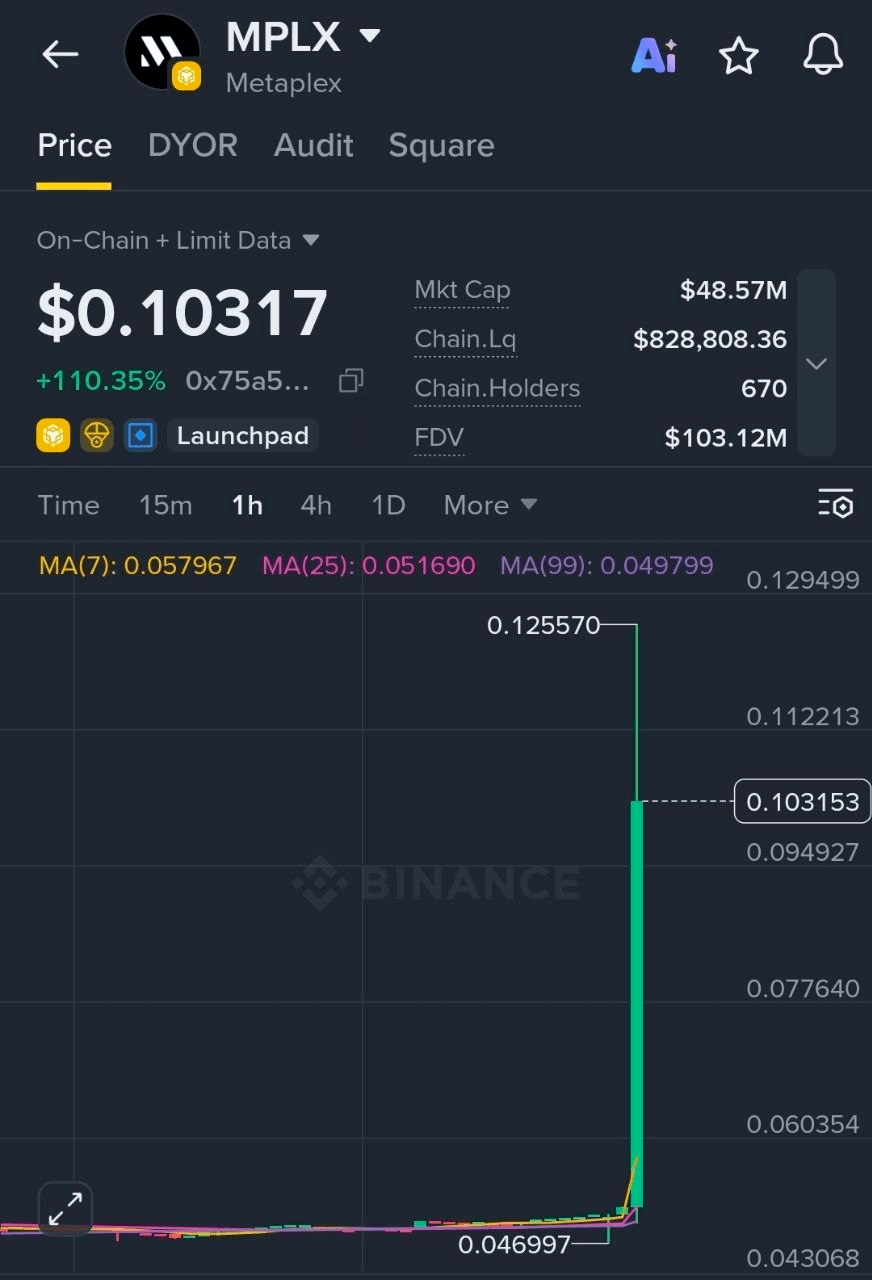Switch to the Audit tab
This screenshot has width=872, height=1280.
click(314, 146)
